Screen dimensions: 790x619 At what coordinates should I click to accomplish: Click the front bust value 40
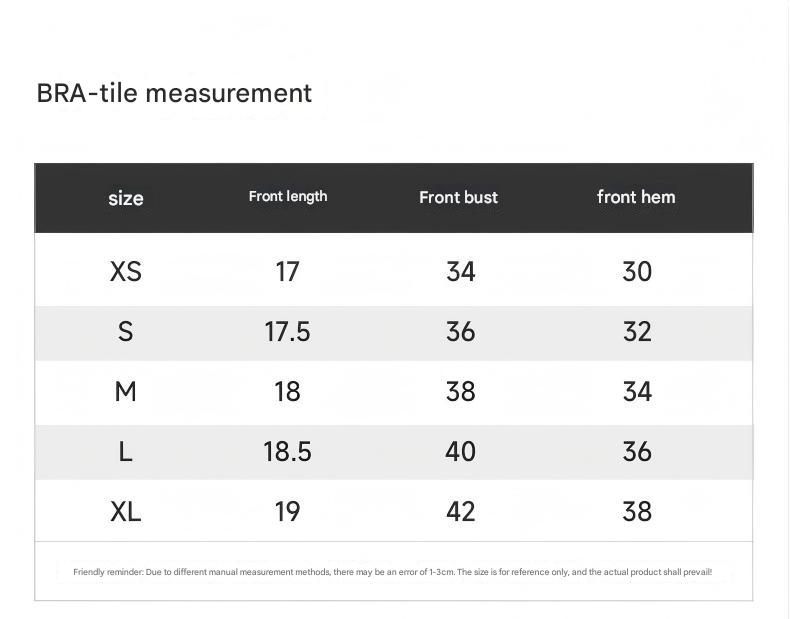click(x=460, y=451)
